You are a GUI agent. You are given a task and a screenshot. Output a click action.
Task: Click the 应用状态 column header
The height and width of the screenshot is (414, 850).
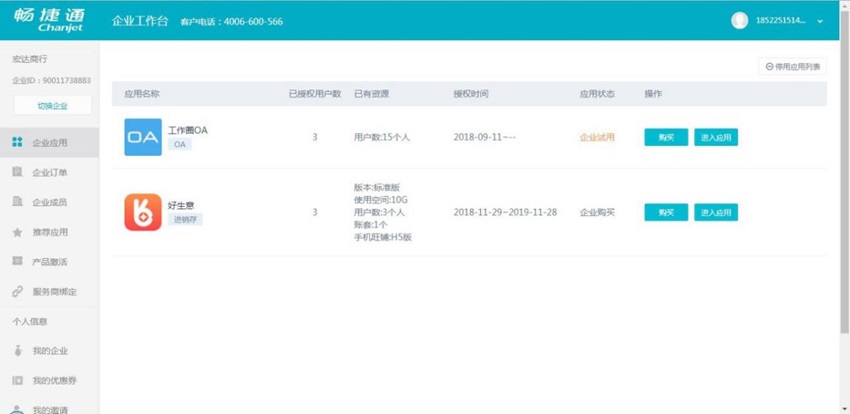pos(597,94)
